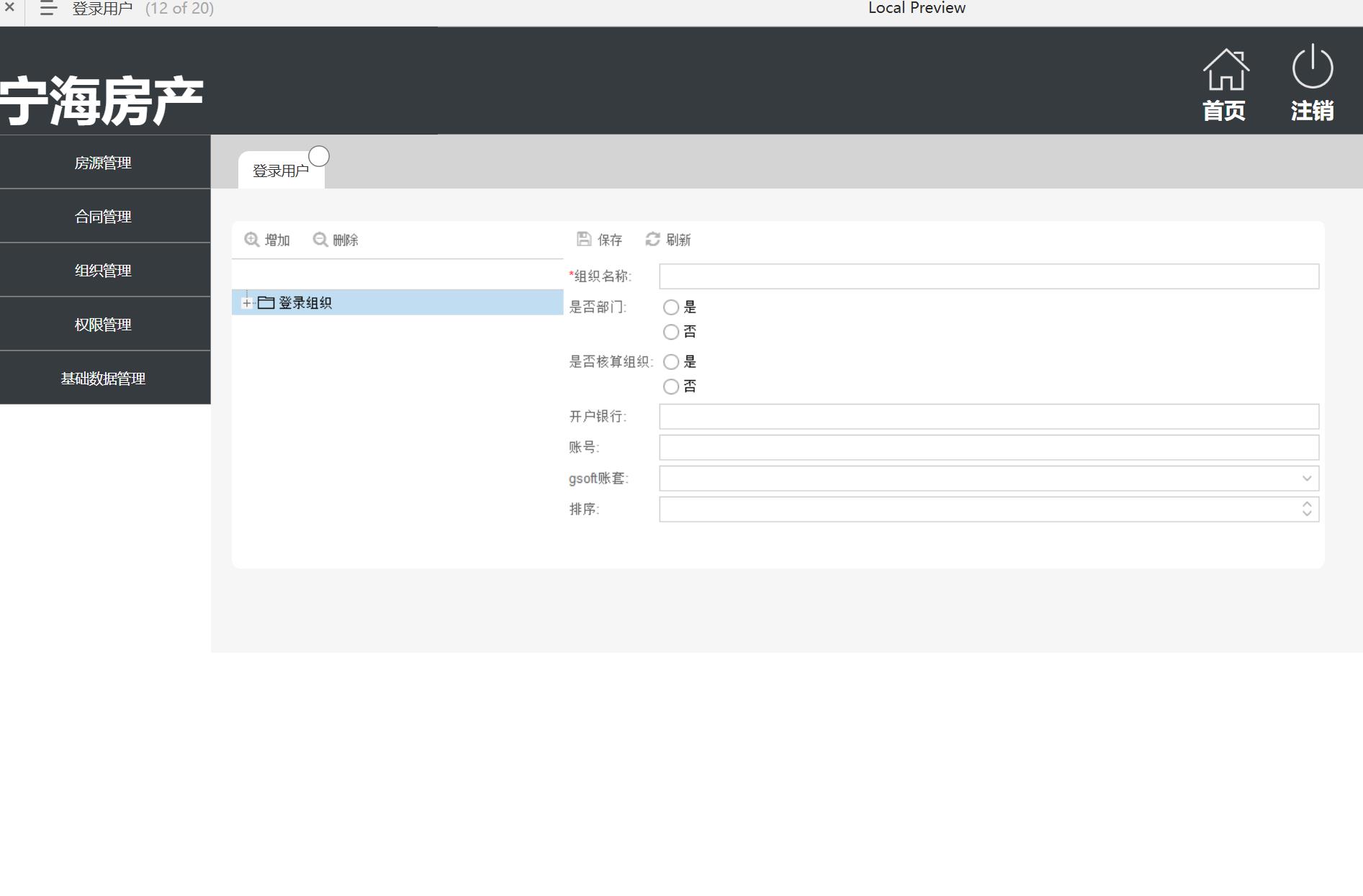The height and width of the screenshot is (896, 1363).
Task: Open 基础数据管理 in the sidebar
Action: coord(105,379)
